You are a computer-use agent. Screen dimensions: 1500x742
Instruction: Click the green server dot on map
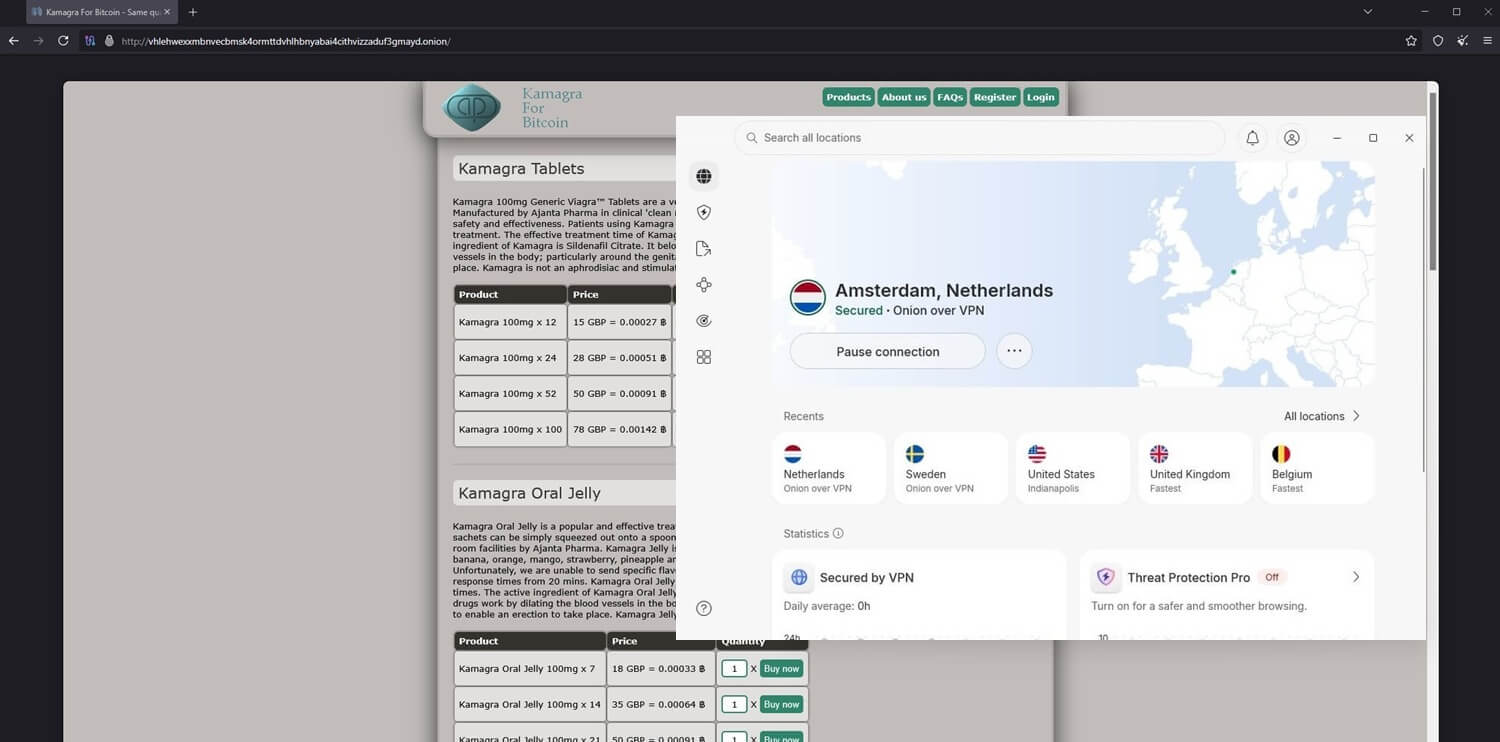[x=1233, y=272]
